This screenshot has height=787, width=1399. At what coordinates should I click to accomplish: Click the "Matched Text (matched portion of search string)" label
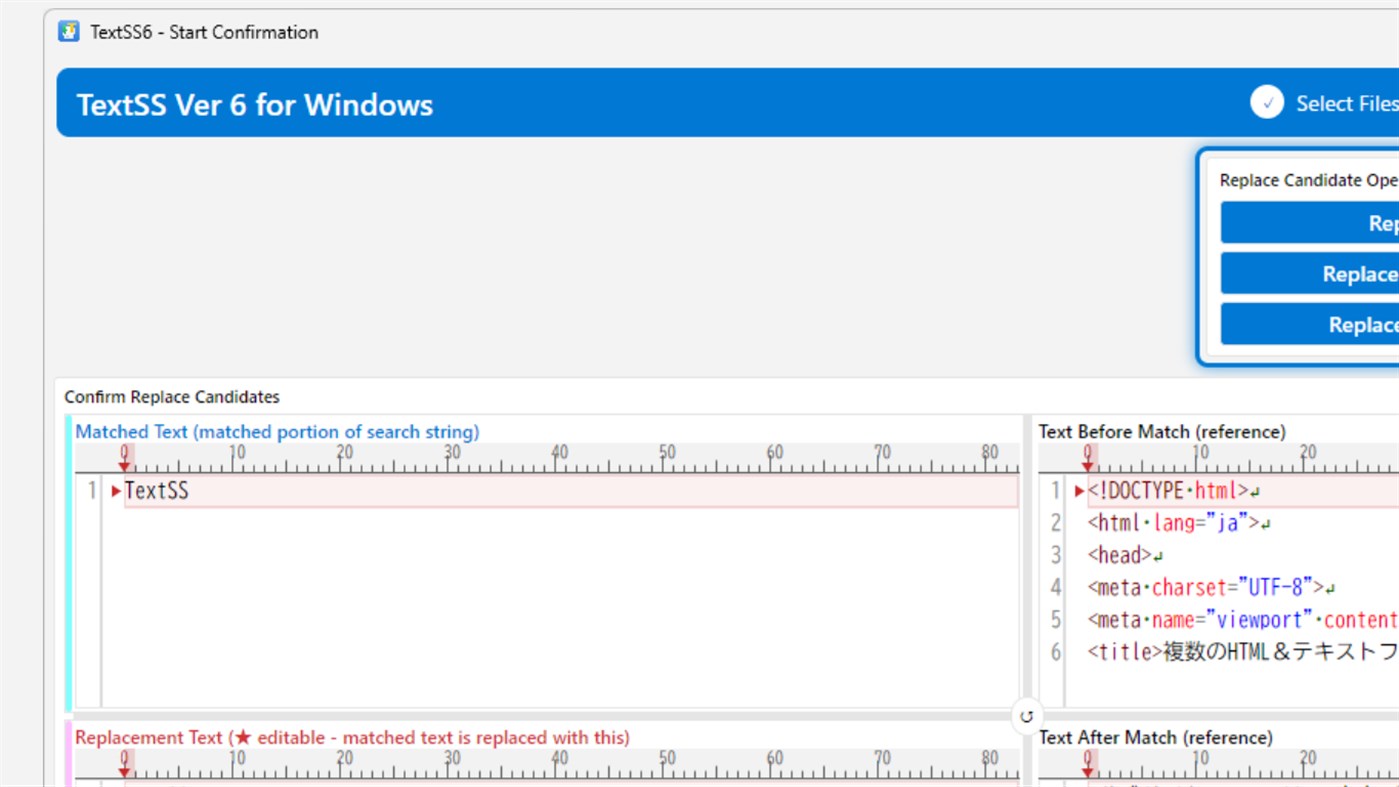click(x=277, y=432)
